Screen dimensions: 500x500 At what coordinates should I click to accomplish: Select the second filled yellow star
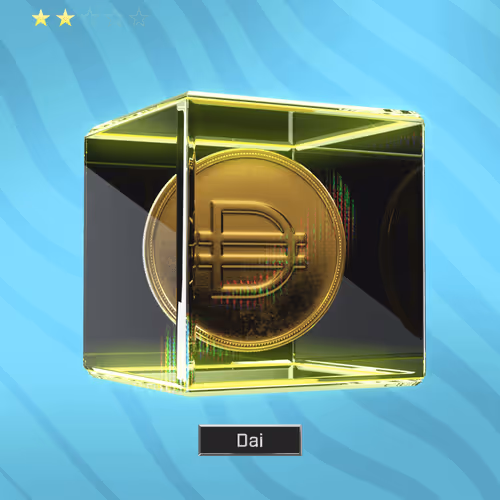65,18
